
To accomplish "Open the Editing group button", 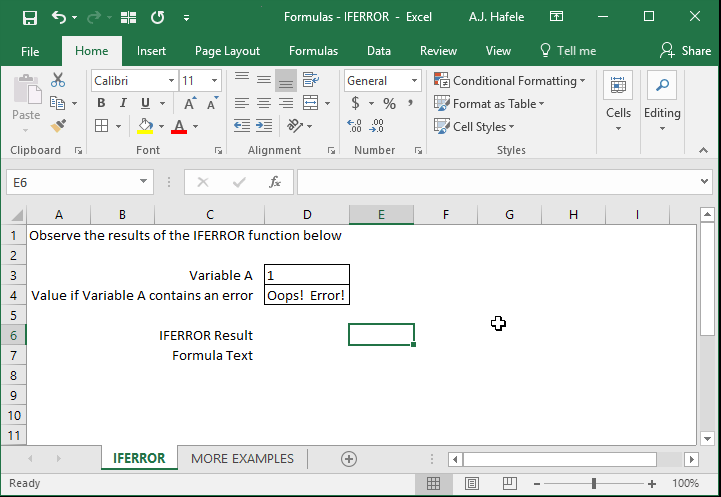I will pos(662,102).
